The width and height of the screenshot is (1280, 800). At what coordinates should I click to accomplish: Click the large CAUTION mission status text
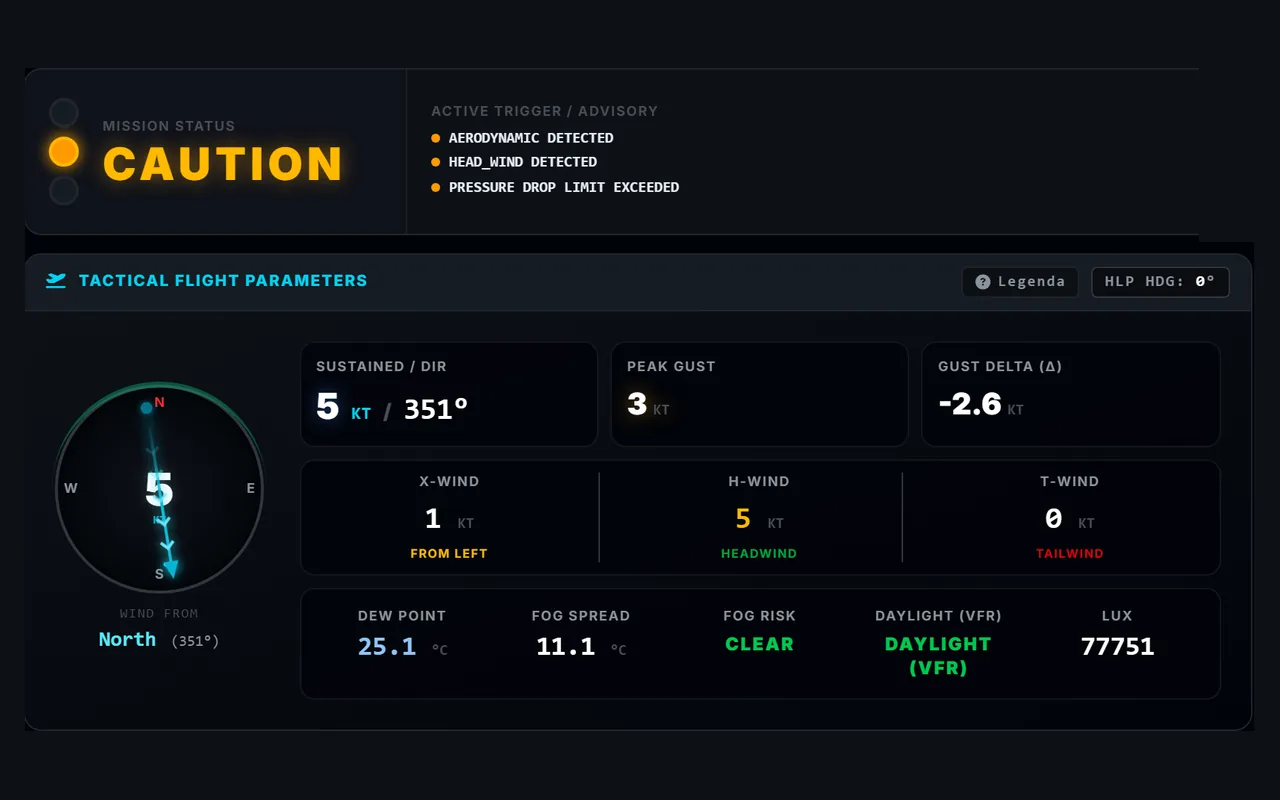(x=223, y=164)
